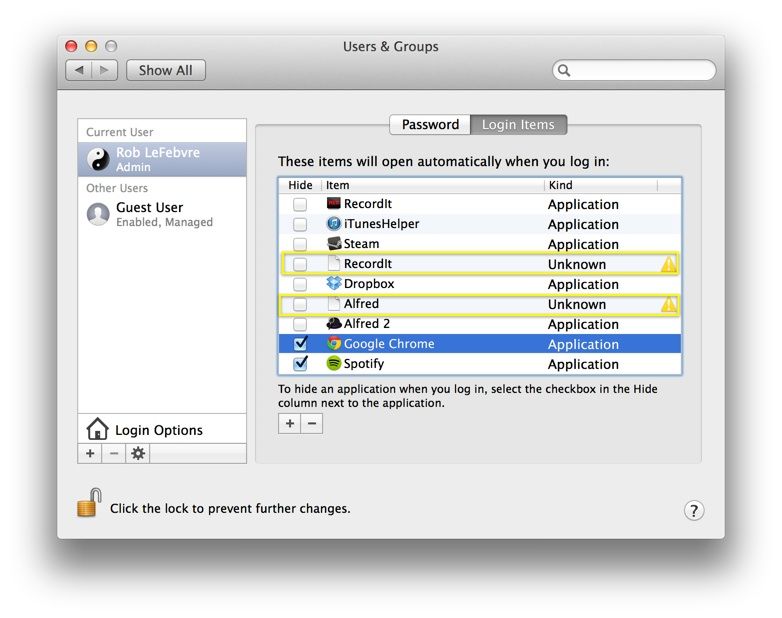Click the Dropbox icon in login items
782x618 pixels.
[334, 284]
